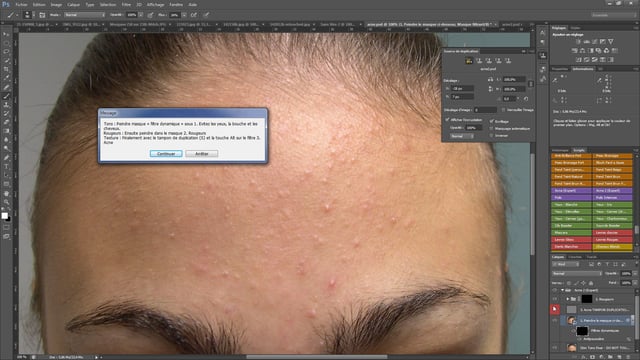Enable Masquage automatique checkbox

click(x=491, y=128)
